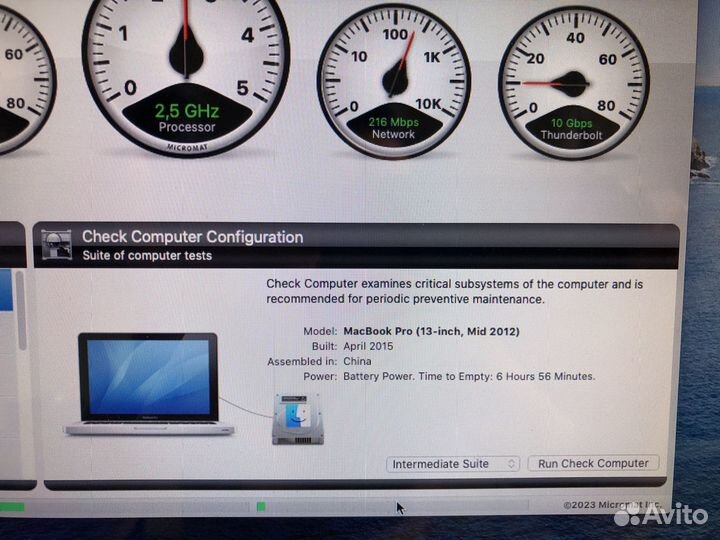Click the Run Check Computer button
Image resolution: width=720 pixels, height=540 pixels.
point(593,463)
